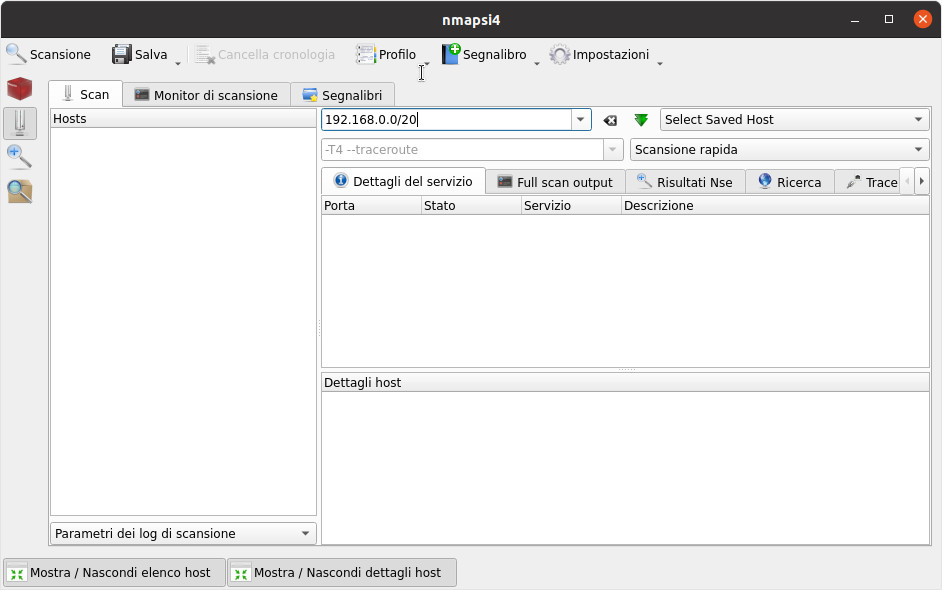This screenshot has width=942, height=590.
Task: Click the Segnalibro bookmark-add icon
Action: click(x=451, y=54)
